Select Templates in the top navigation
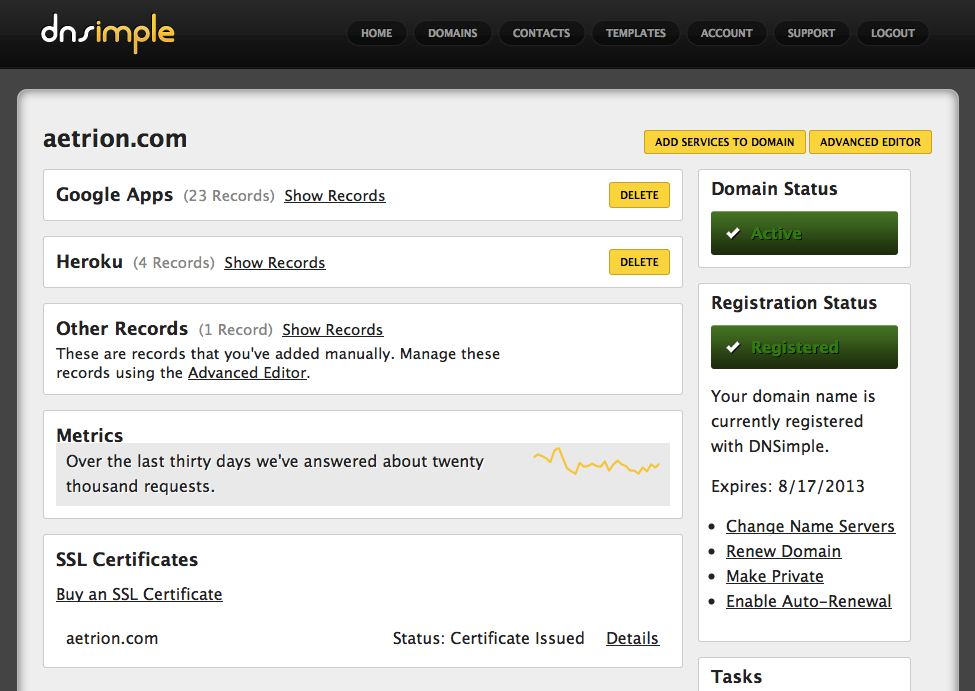Image resolution: width=975 pixels, height=691 pixels. click(635, 33)
